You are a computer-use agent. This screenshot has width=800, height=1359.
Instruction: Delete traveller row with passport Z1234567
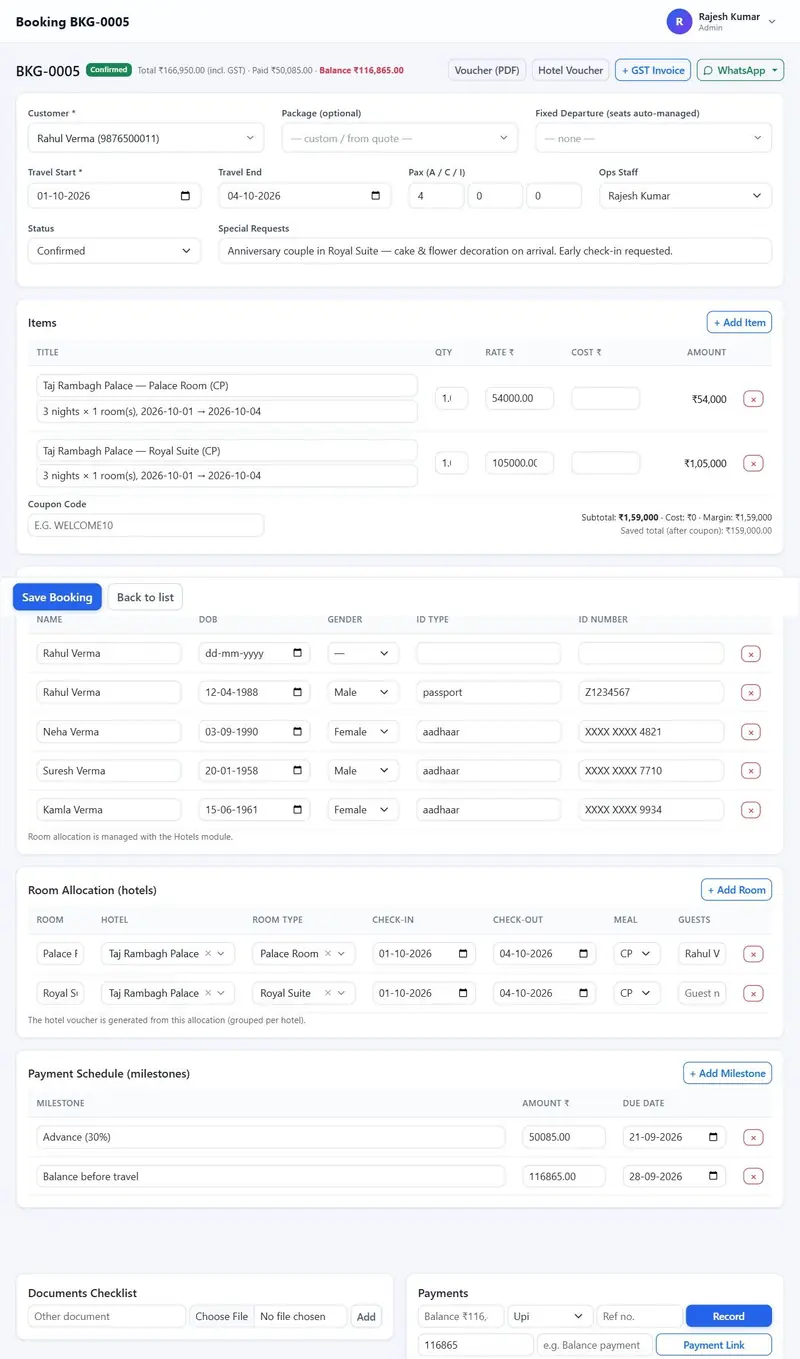click(x=751, y=692)
